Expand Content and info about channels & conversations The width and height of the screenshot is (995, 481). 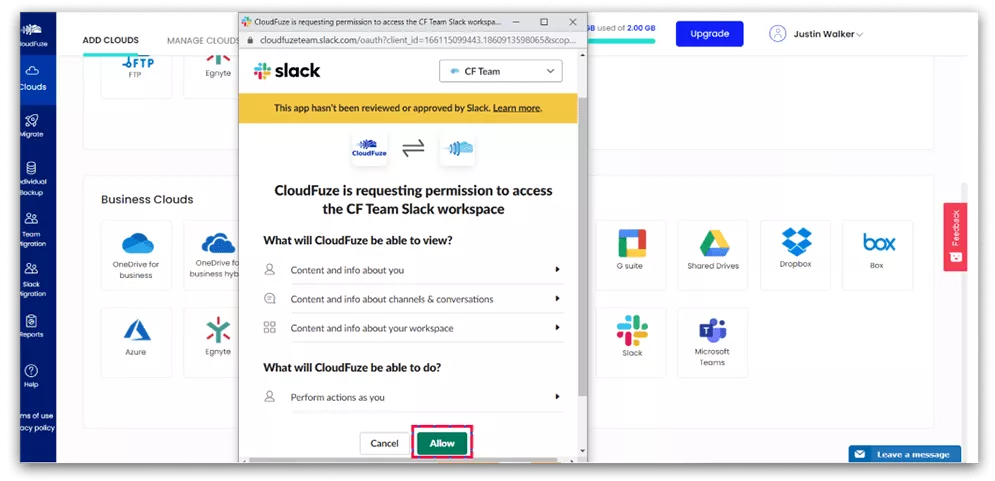pyautogui.click(x=413, y=299)
